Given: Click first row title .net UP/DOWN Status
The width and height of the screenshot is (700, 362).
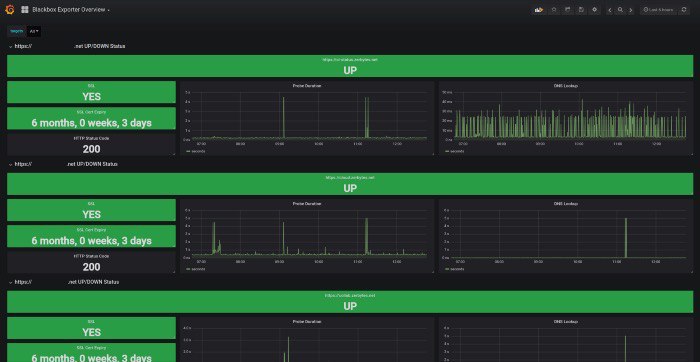Looking at the screenshot, I should (100, 46).
